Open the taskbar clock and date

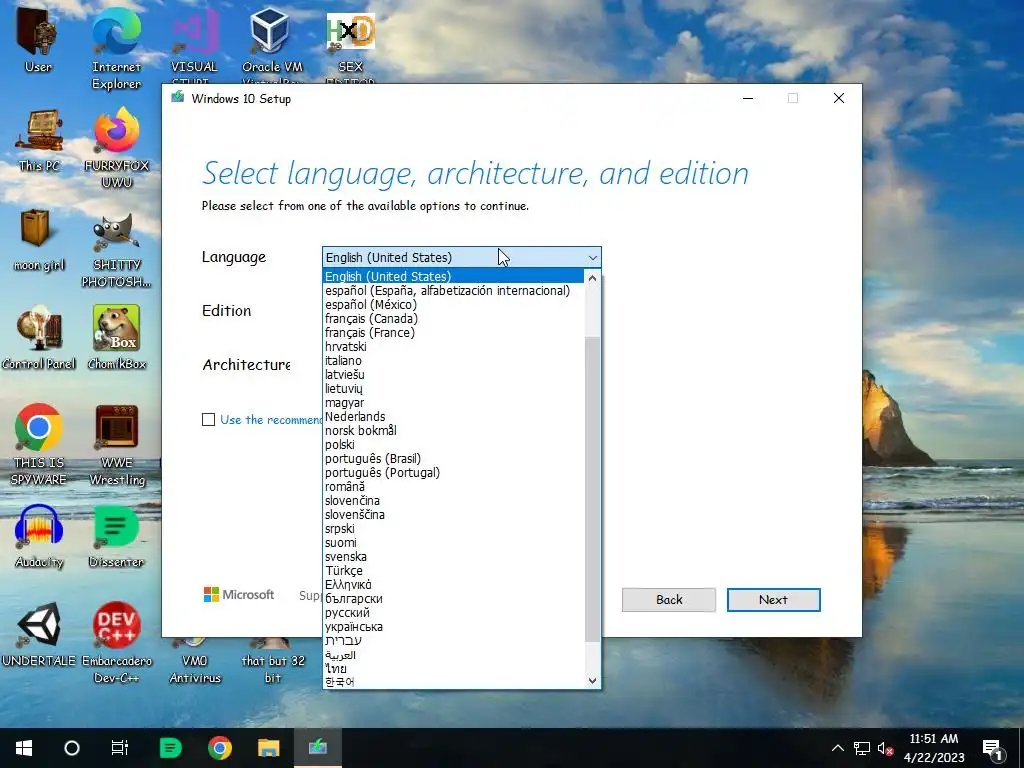(934, 748)
